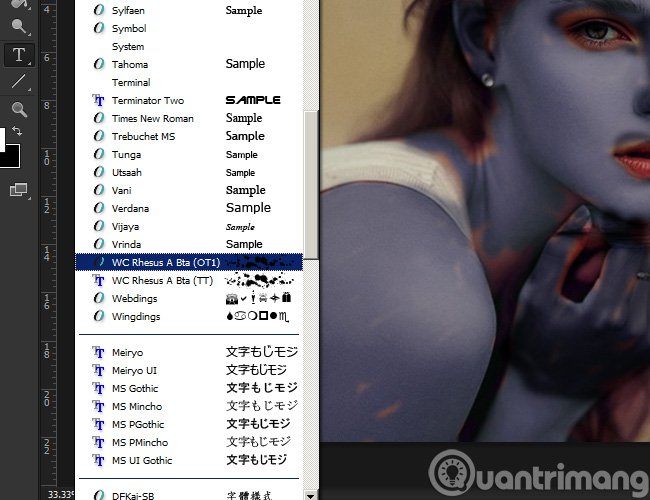Pick Meiryo UI from font list
Image resolution: width=650 pixels, height=500 pixels.
[189, 371]
